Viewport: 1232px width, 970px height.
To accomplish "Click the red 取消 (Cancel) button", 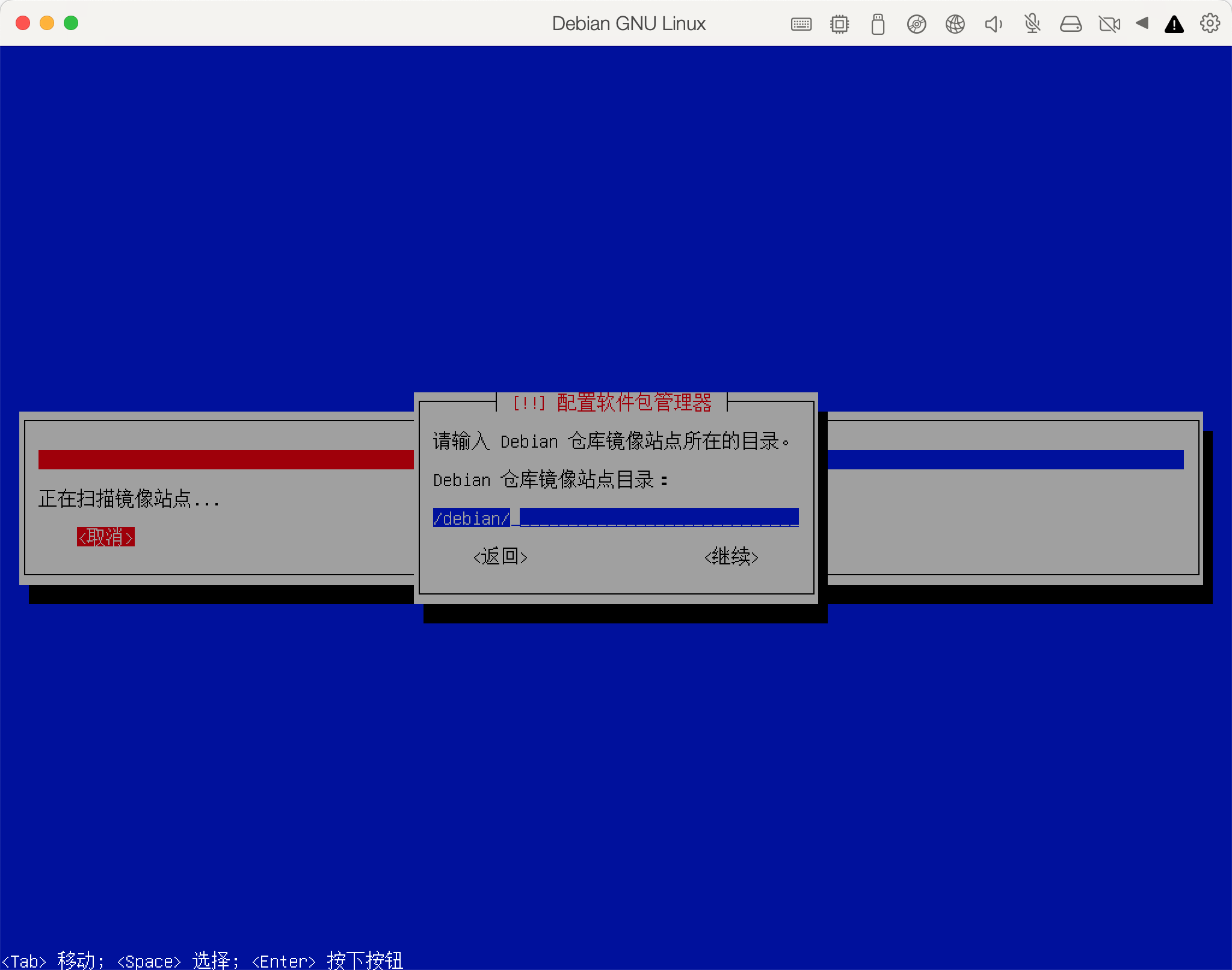I will tap(105, 537).
